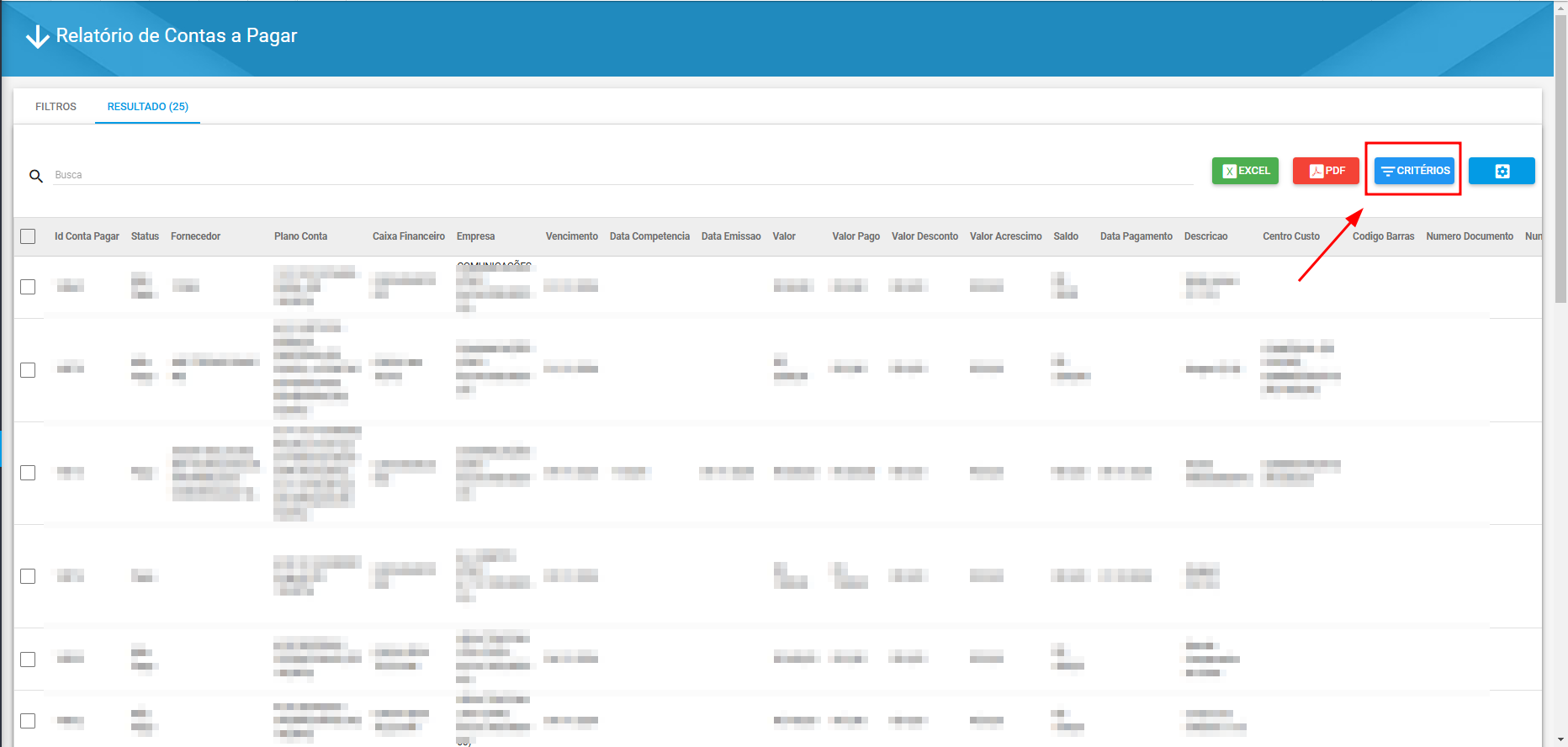
Task: Sort by the Vencimento column header
Action: pyautogui.click(x=571, y=236)
